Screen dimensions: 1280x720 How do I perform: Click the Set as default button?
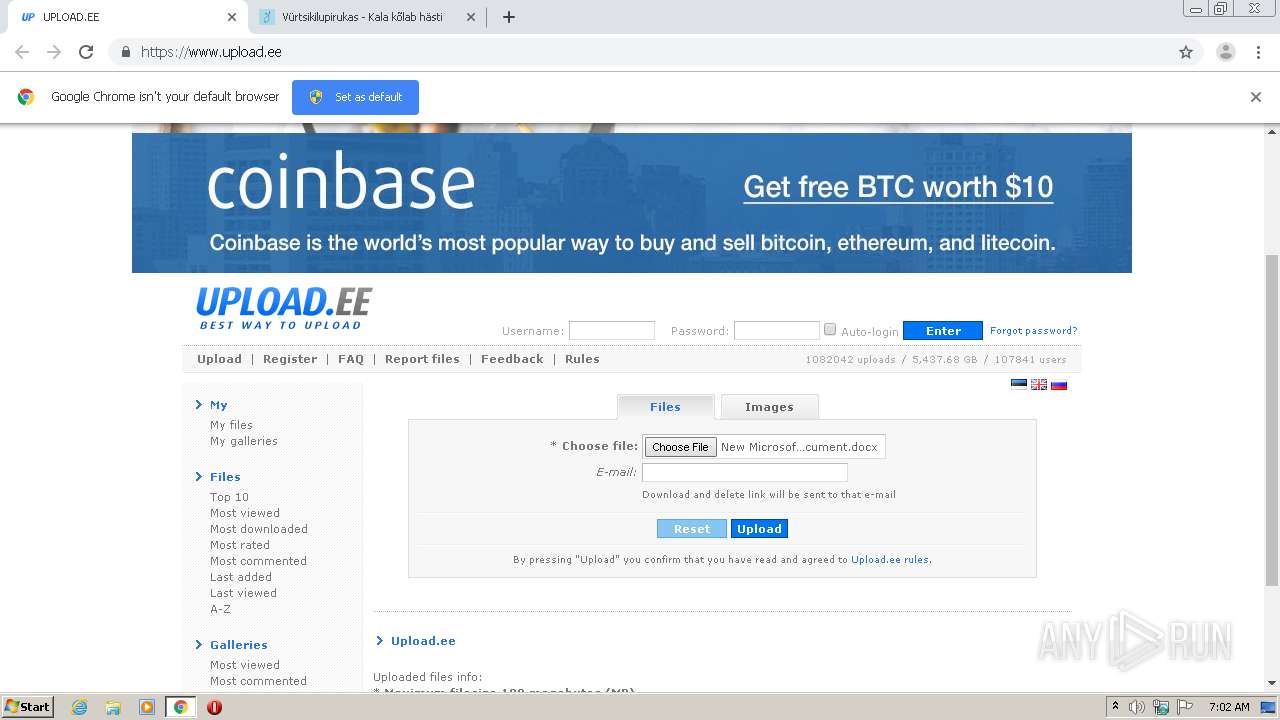[355, 97]
